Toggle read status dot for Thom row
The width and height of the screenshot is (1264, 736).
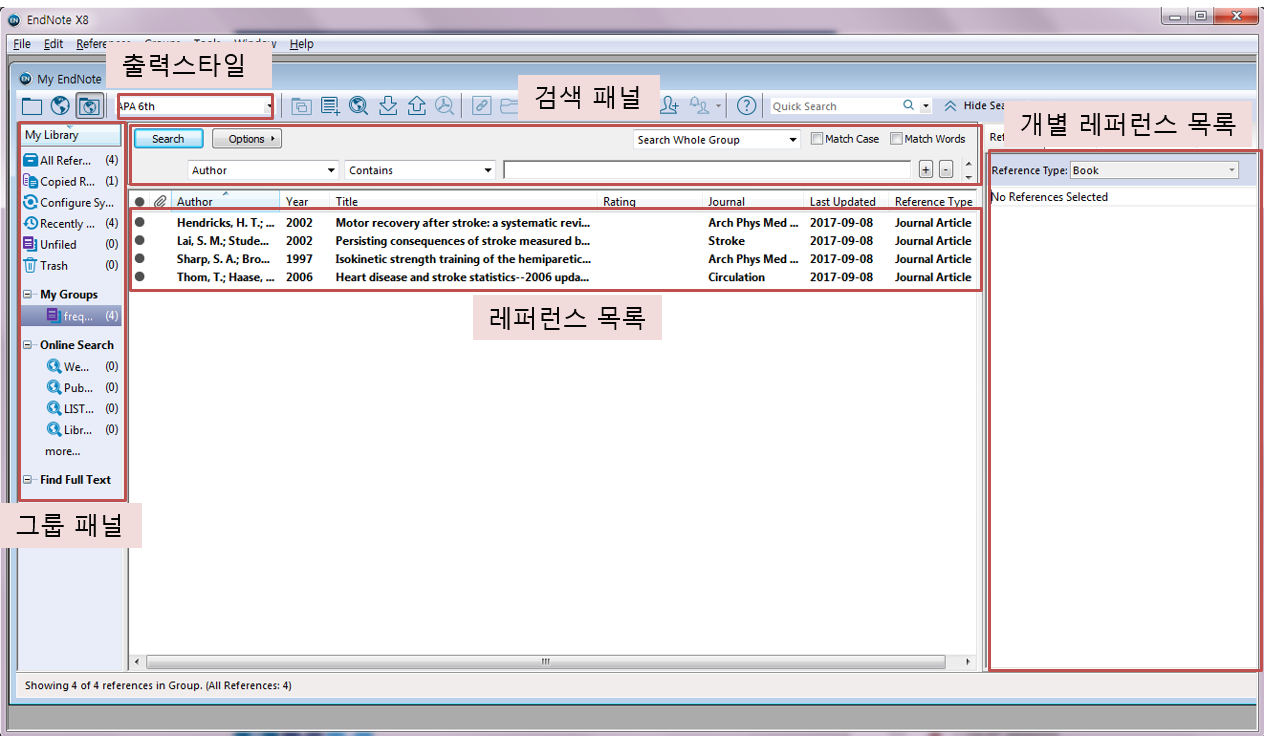140,276
